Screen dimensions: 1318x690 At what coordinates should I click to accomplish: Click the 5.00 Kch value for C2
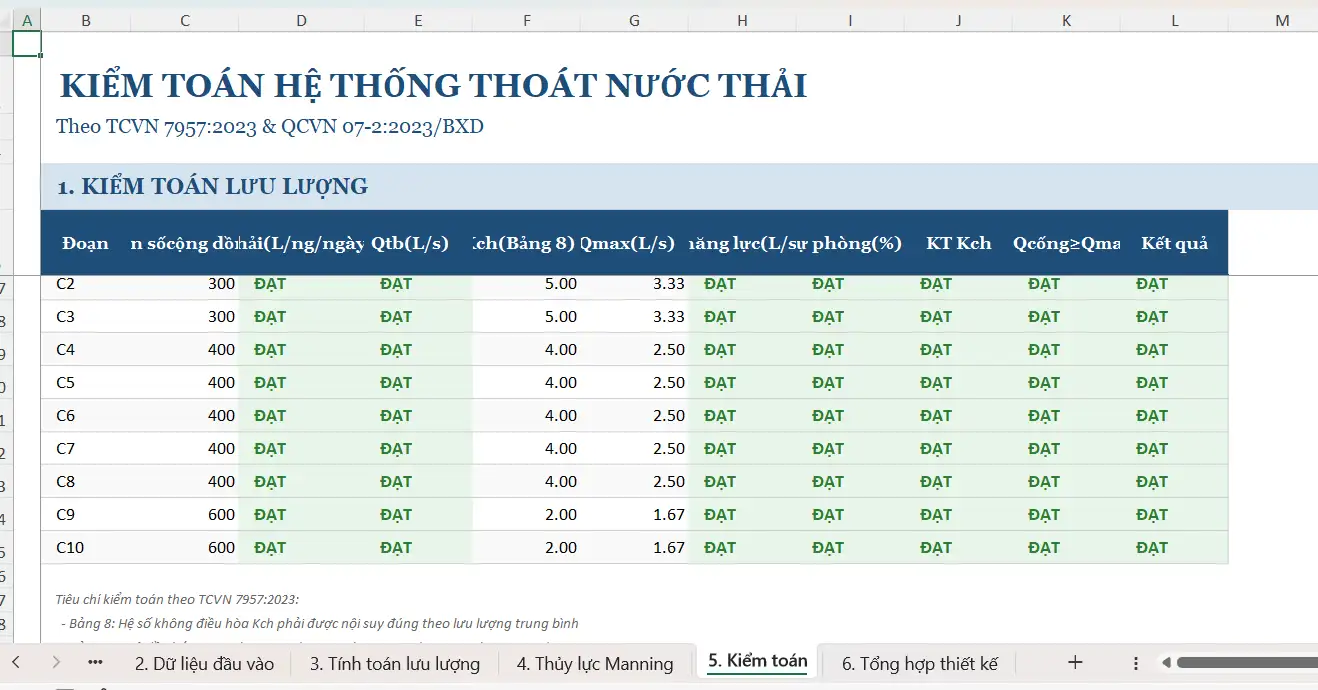point(560,284)
